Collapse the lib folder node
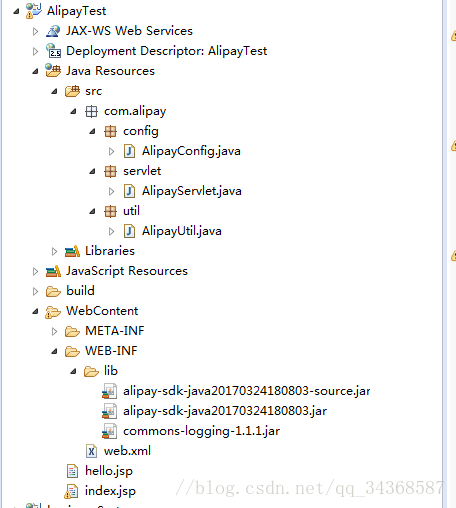Image resolution: width=456 pixels, height=508 pixels. tap(73, 372)
